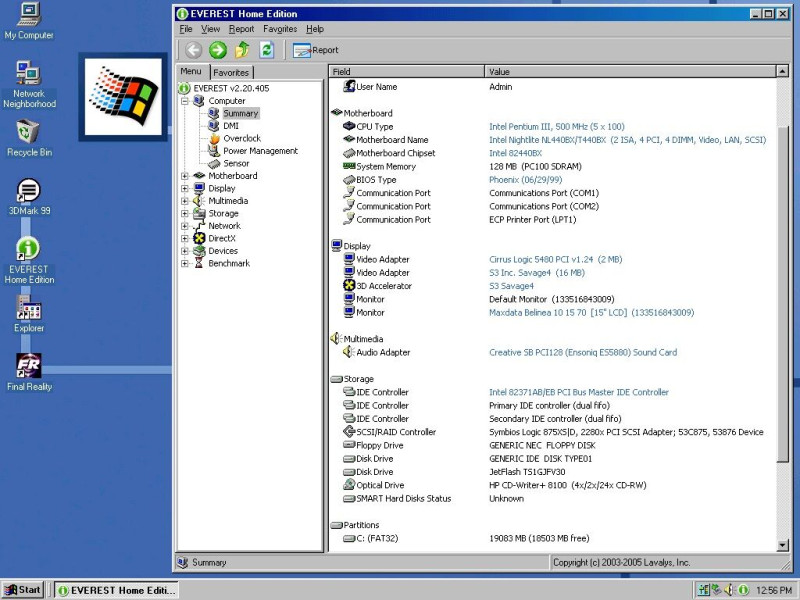The height and width of the screenshot is (600, 800).
Task: Click the Refresh toolbar icon
Action: pos(266,50)
